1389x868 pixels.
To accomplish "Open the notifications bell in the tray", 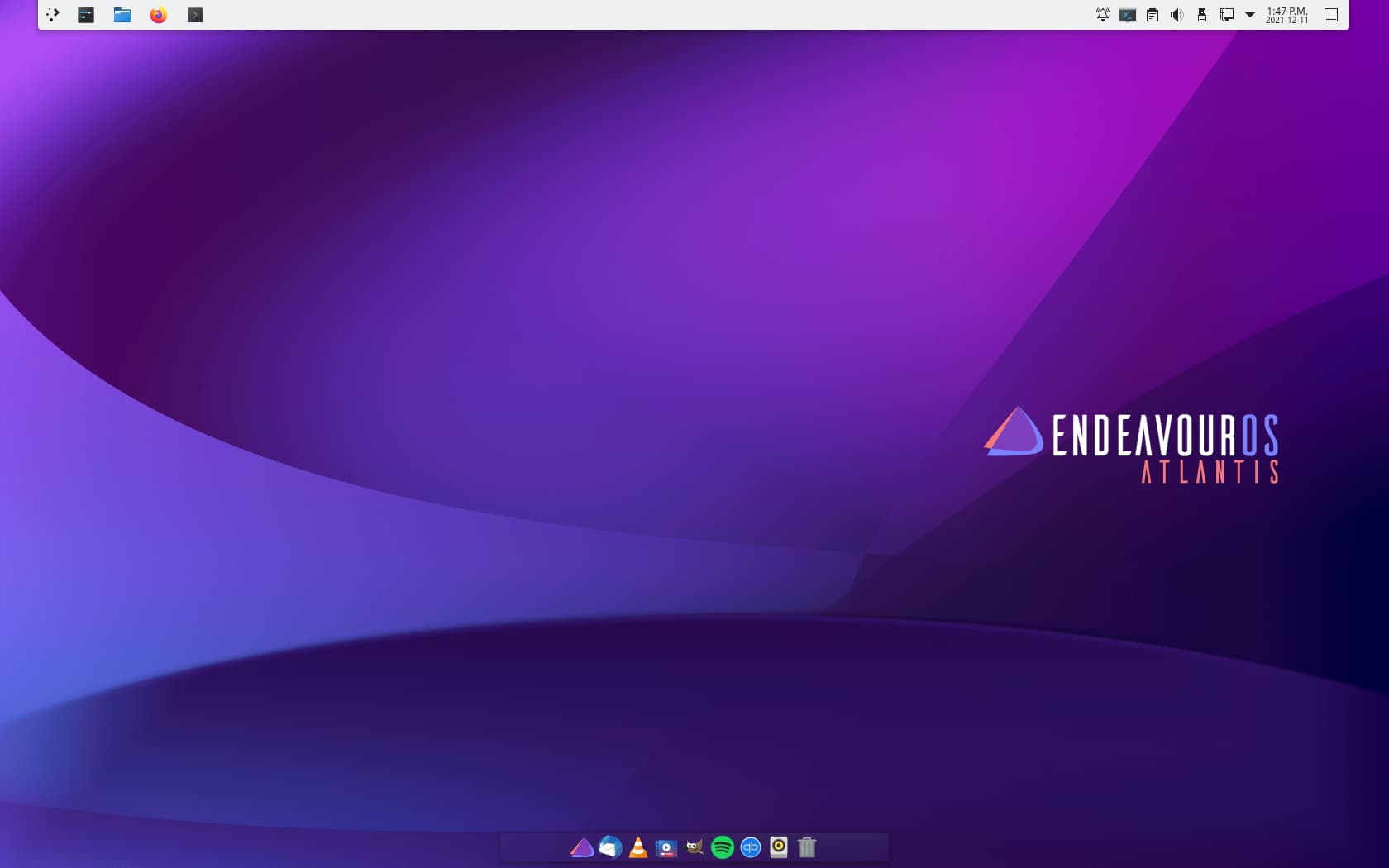I will 1103,14.
